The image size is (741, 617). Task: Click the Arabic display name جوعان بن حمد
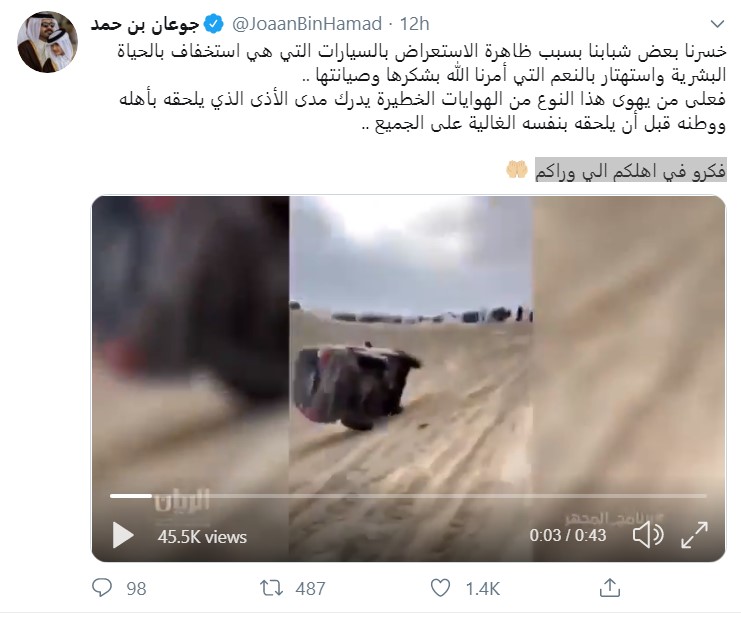(x=146, y=24)
